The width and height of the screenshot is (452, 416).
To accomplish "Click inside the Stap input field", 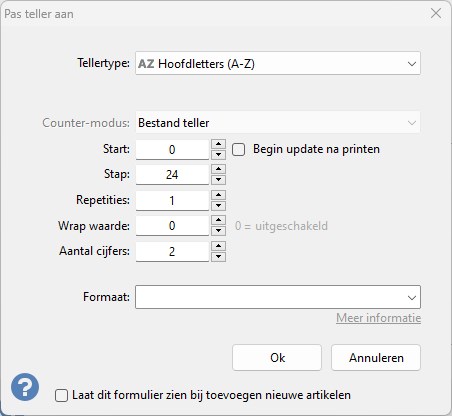I will point(172,175).
